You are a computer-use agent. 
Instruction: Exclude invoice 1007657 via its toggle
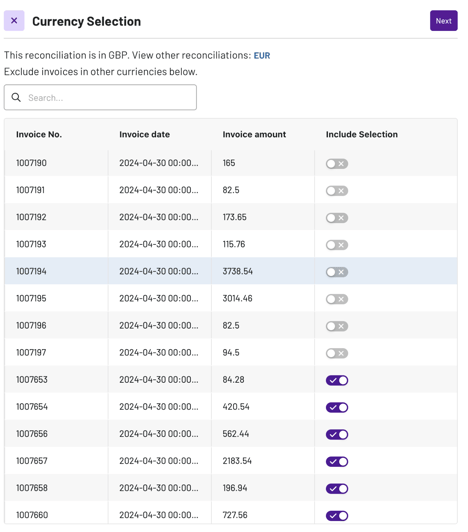point(337,462)
